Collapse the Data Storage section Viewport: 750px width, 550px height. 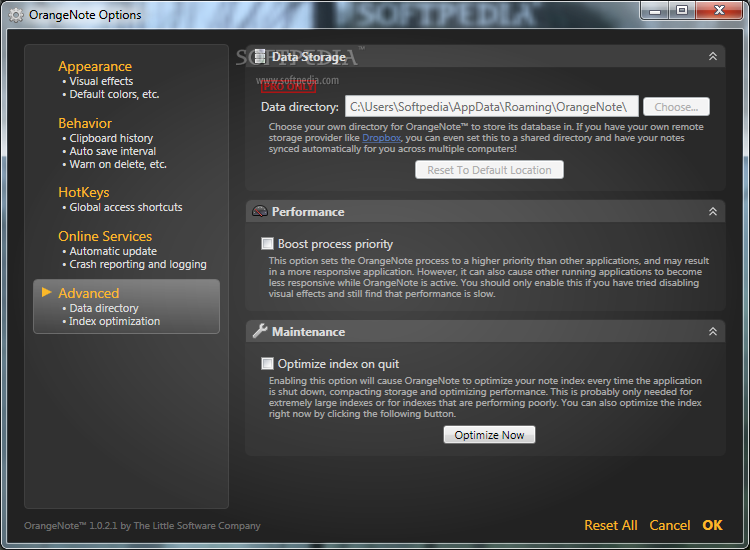coord(713,56)
